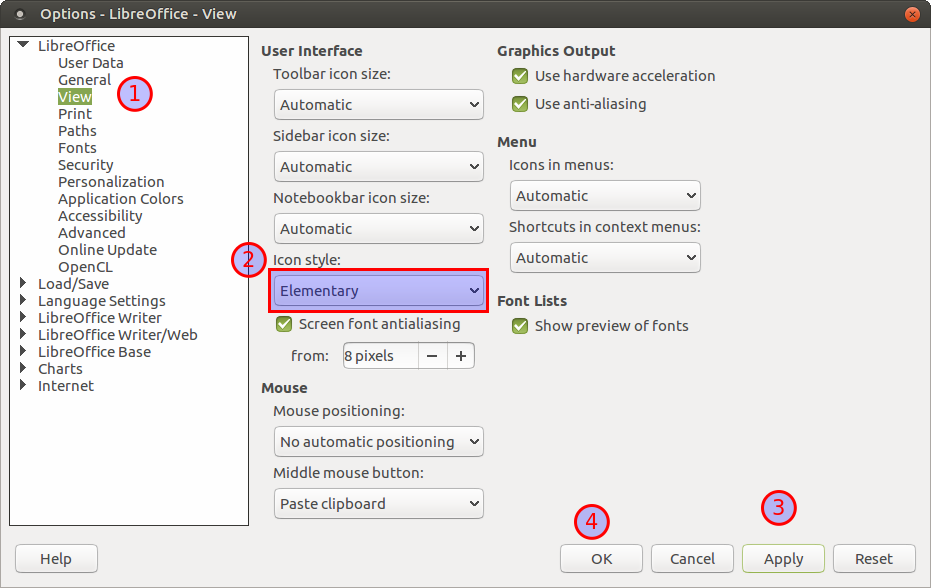The width and height of the screenshot is (931, 588).
Task: Click the Apply button
Action: pos(783,559)
